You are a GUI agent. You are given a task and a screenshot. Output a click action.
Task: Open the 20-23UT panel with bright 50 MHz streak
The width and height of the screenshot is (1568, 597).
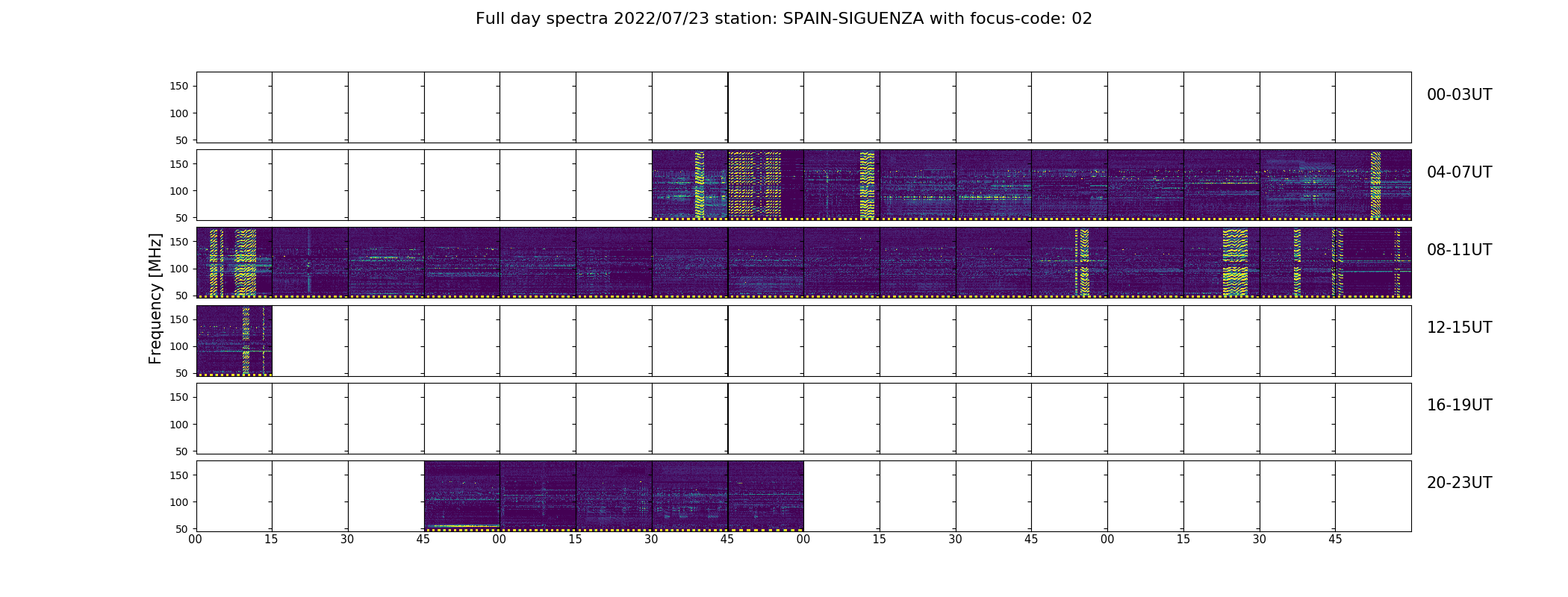[462, 496]
